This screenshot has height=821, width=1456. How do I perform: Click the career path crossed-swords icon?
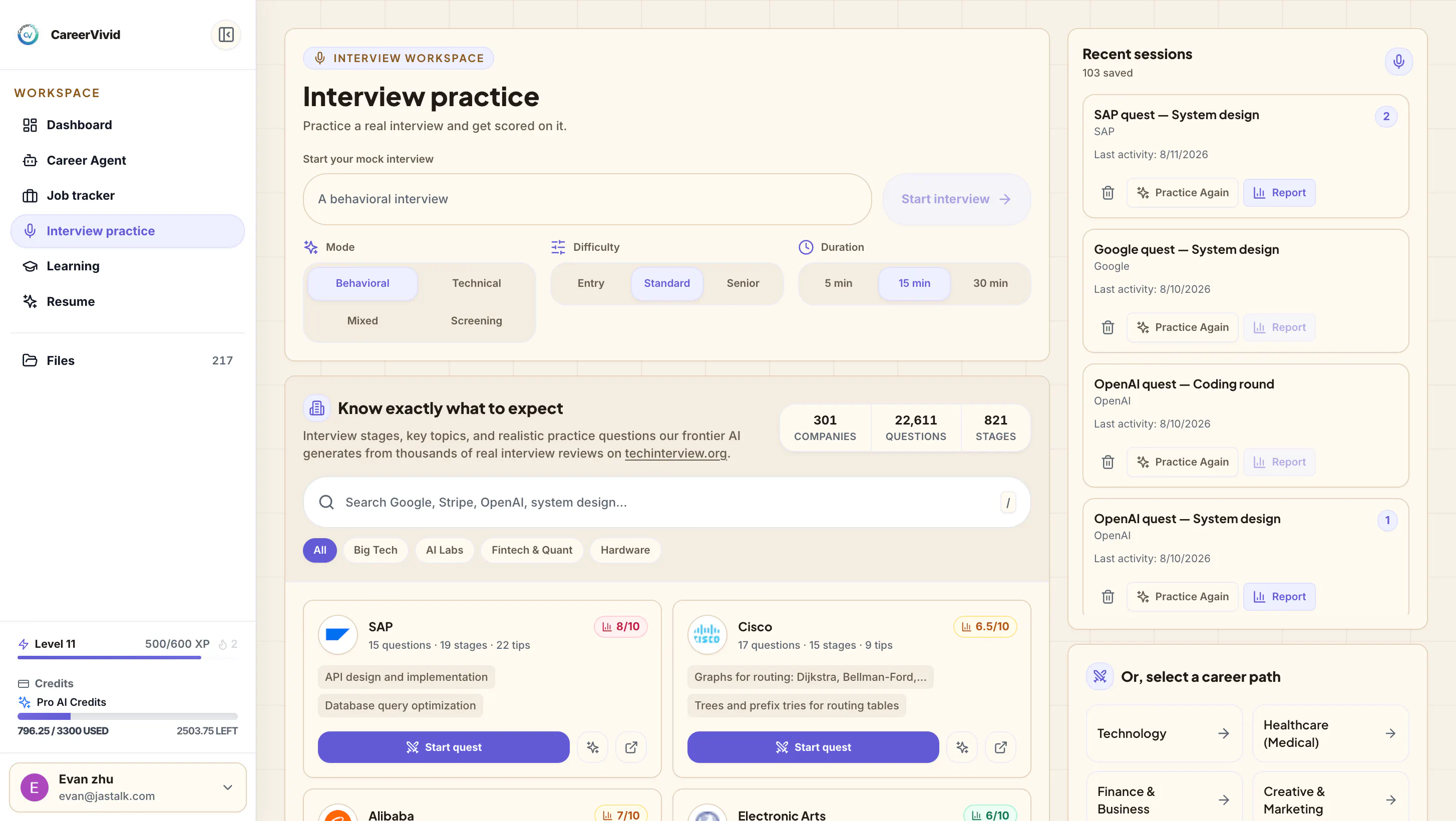click(1100, 676)
